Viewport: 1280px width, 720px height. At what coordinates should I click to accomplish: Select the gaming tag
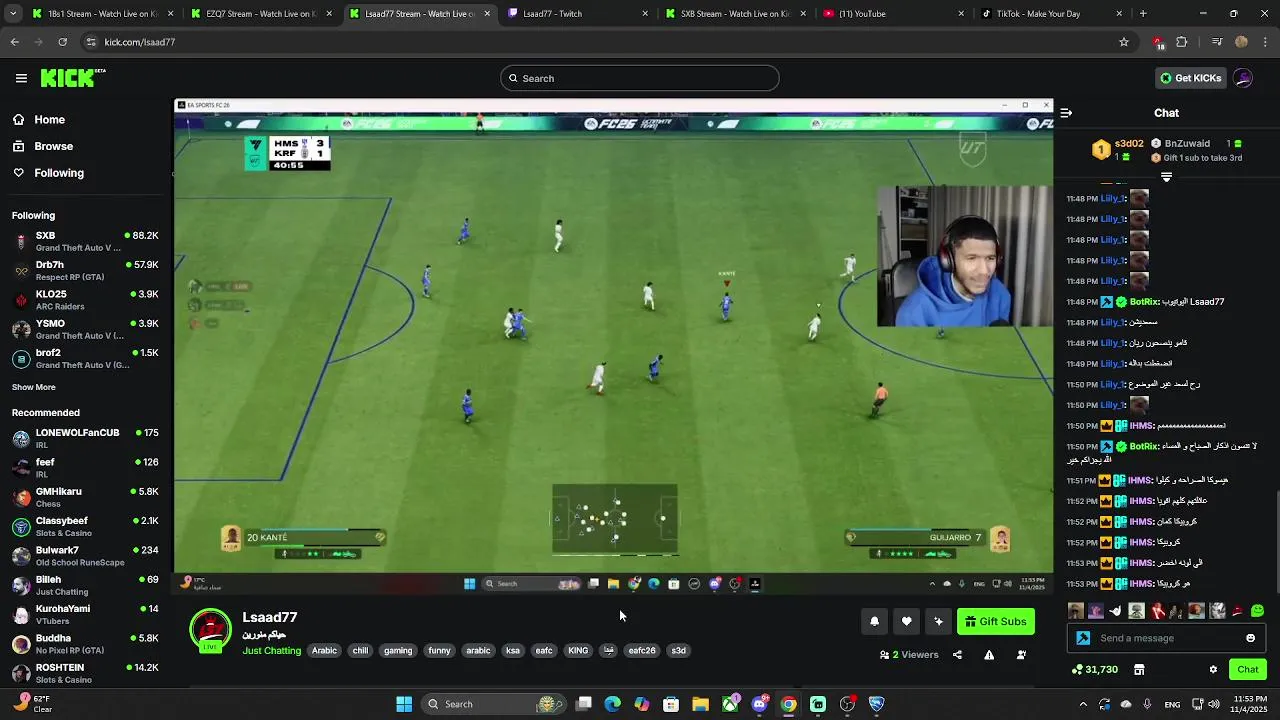pos(398,651)
